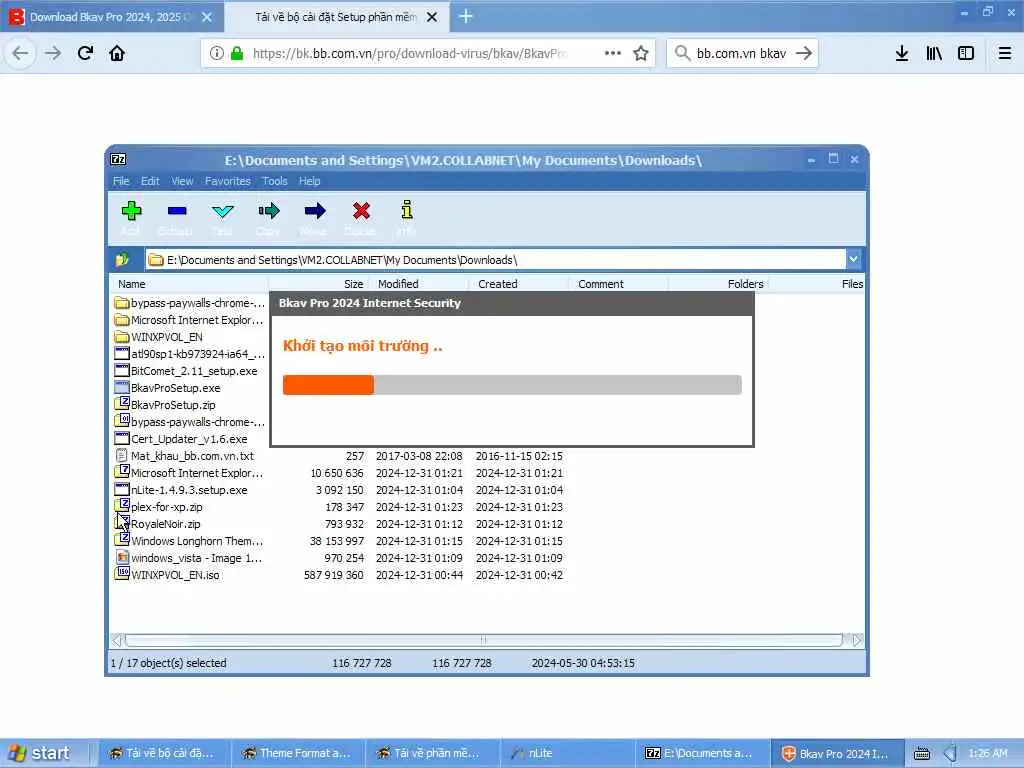The width and height of the screenshot is (1024, 768).
Task: Click the Move blue arrow icon
Action: tap(315, 210)
